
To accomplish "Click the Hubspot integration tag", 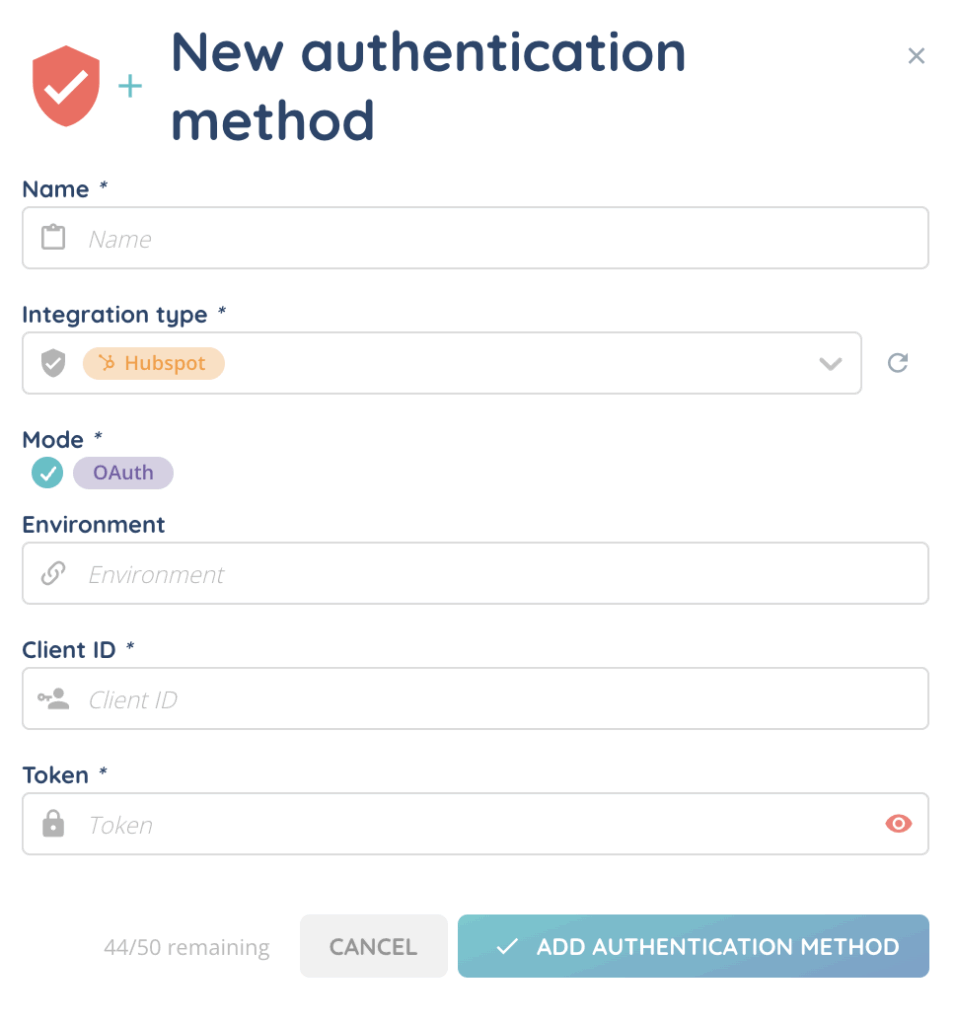I will coord(154,363).
